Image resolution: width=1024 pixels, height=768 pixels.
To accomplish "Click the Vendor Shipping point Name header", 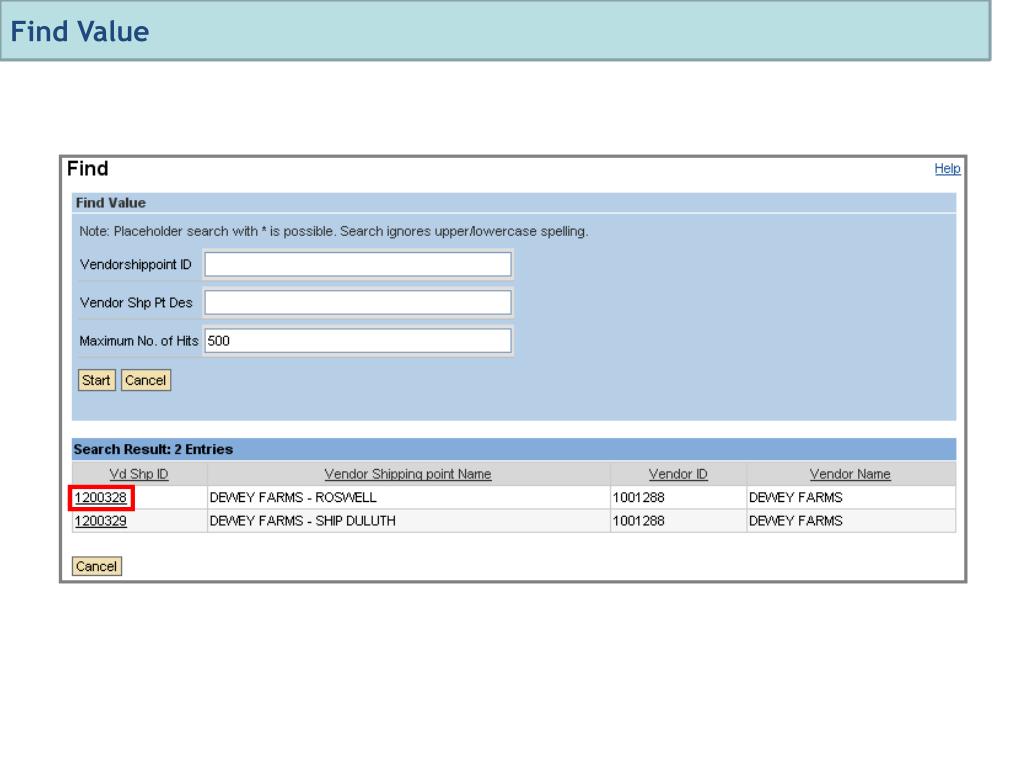I will tap(408, 474).
